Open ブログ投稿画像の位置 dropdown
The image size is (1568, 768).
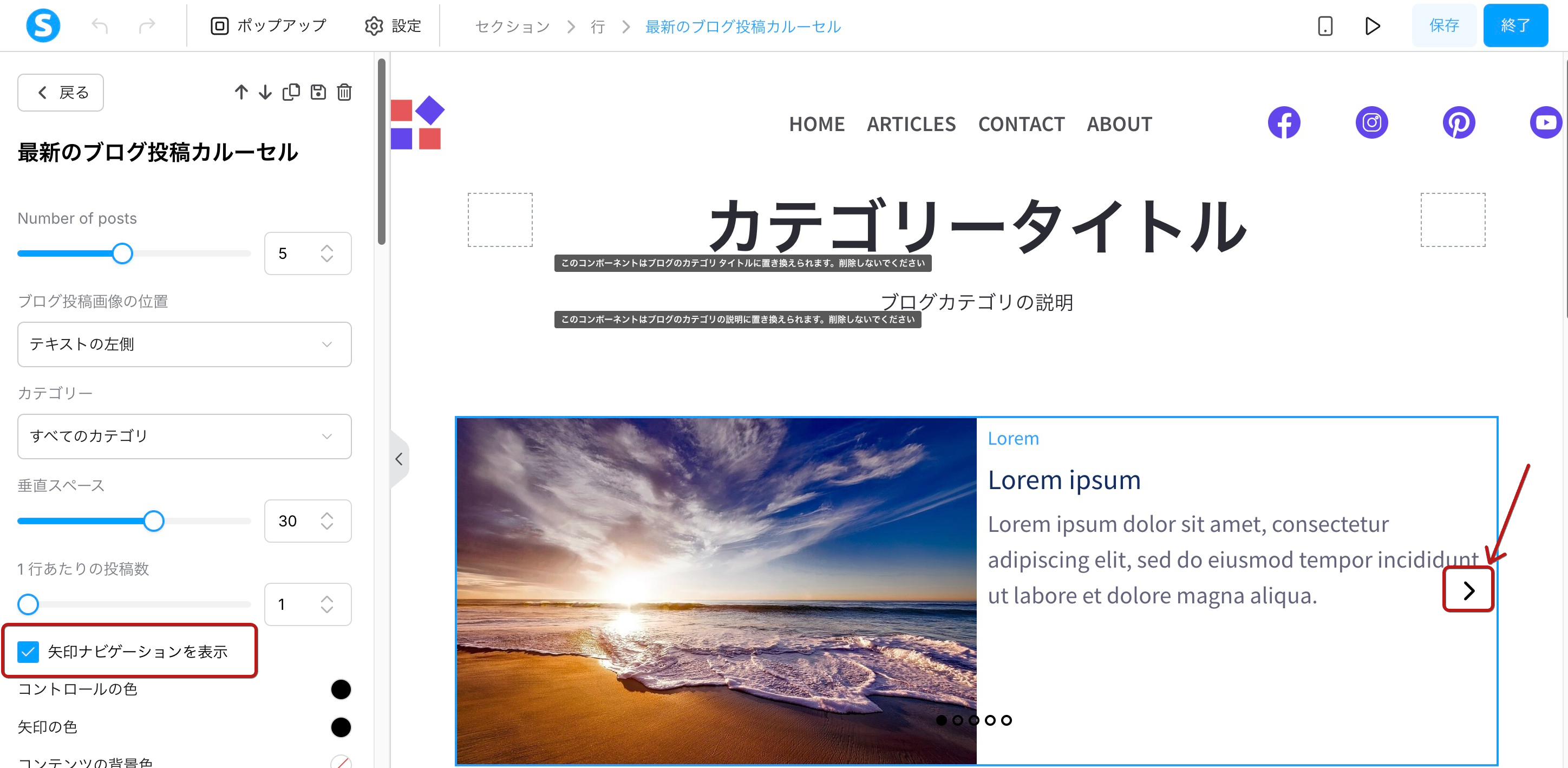click(184, 344)
